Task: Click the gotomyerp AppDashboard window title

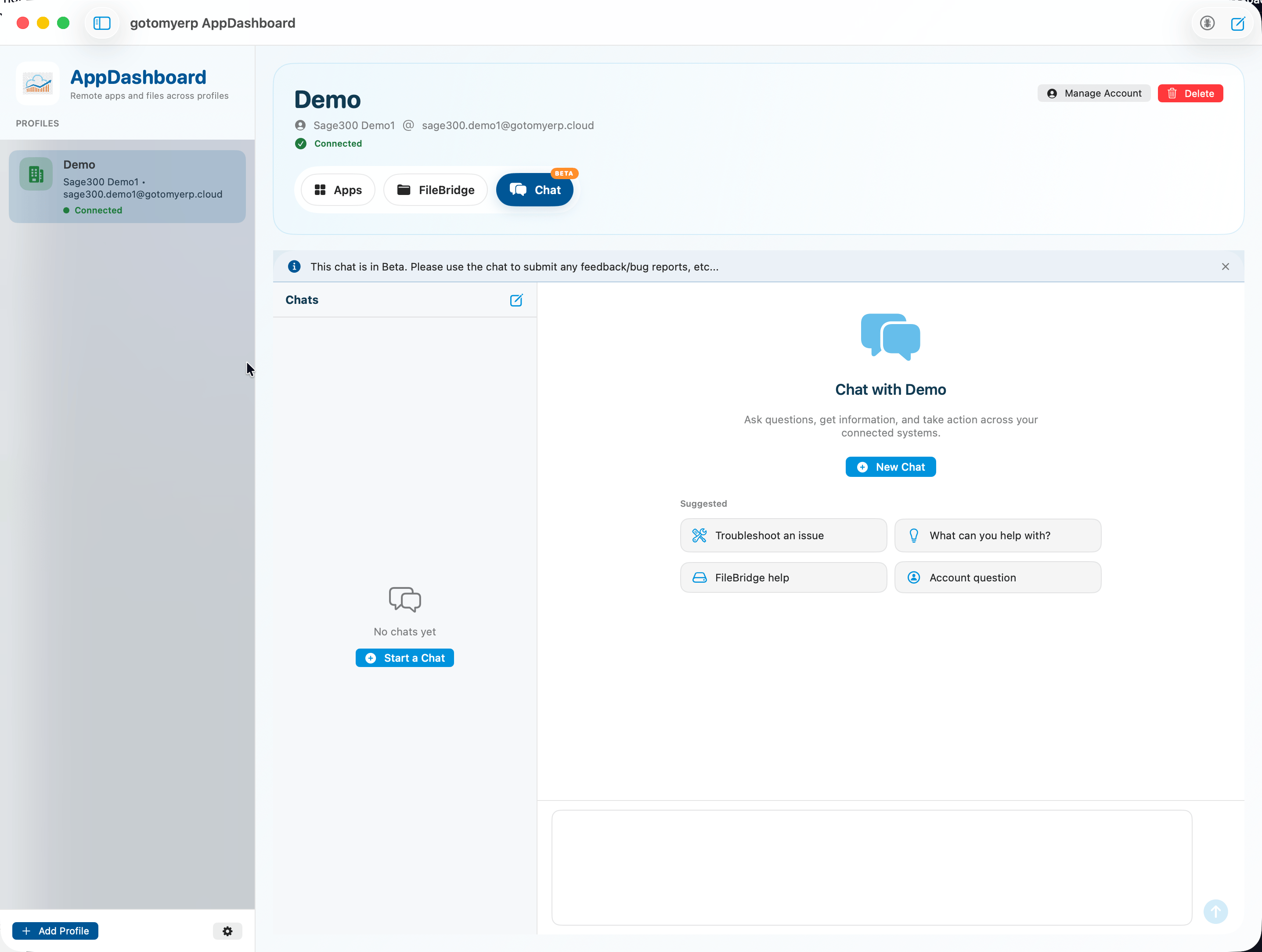Action: coord(213,23)
